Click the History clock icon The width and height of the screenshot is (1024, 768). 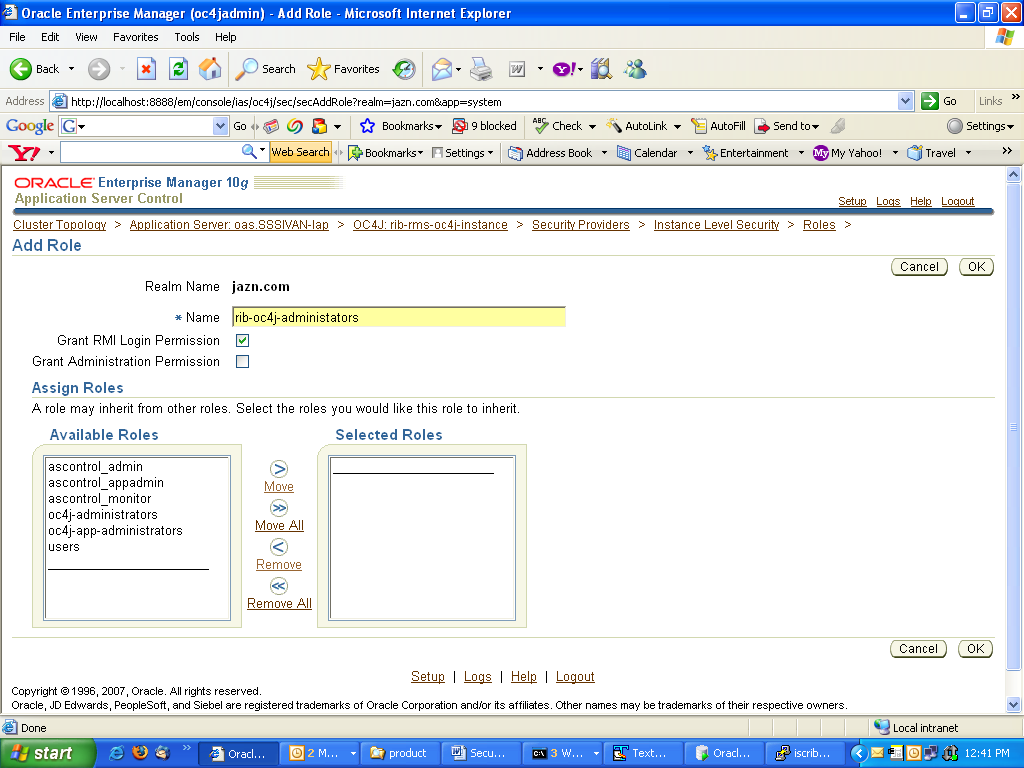pyautogui.click(x=404, y=69)
